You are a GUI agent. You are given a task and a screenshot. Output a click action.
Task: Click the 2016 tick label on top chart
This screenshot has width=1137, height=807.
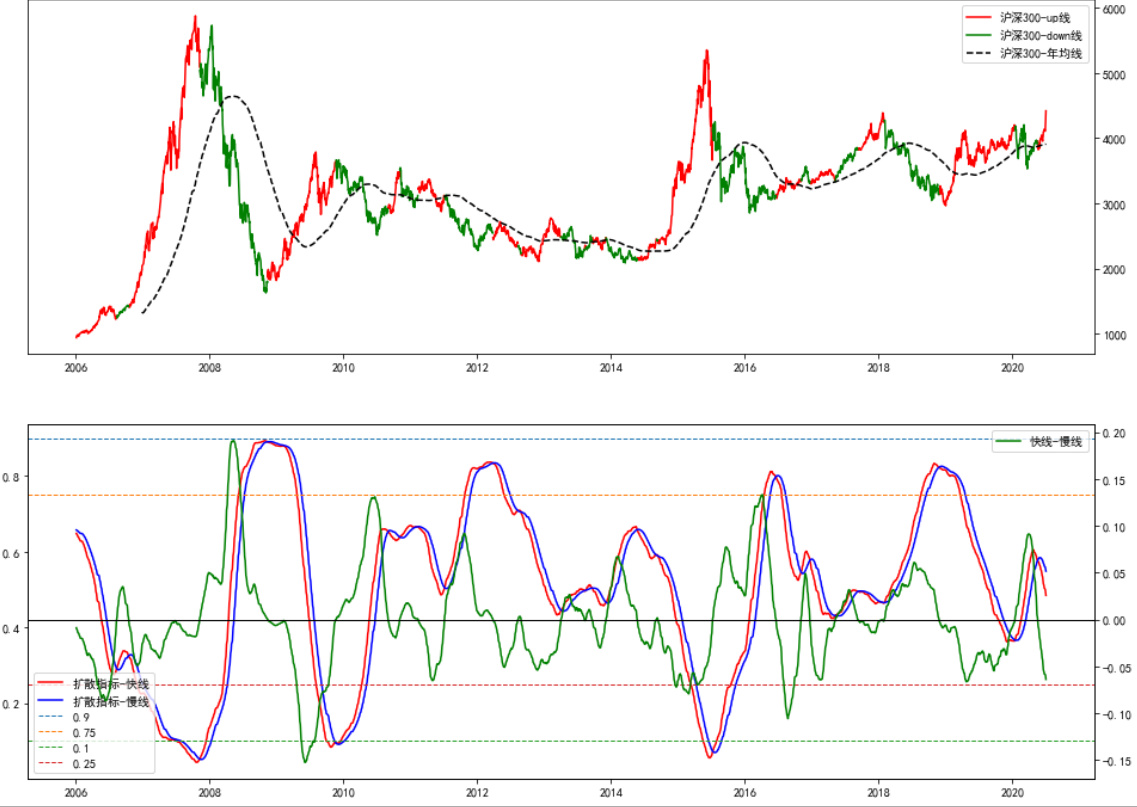[744, 366]
